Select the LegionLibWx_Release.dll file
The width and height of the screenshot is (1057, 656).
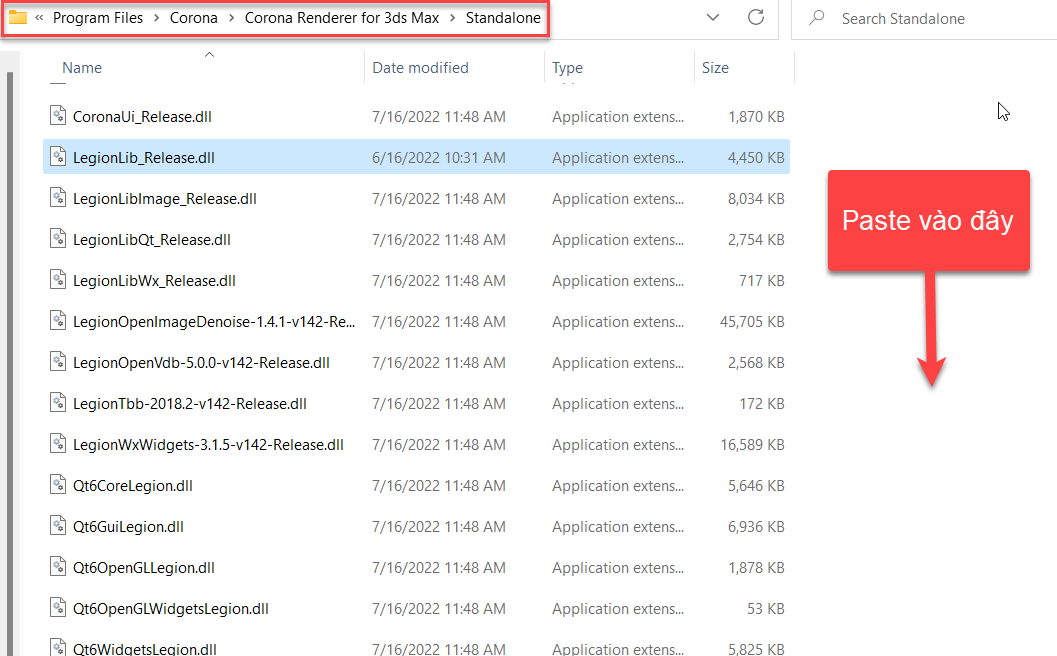(150, 280)
